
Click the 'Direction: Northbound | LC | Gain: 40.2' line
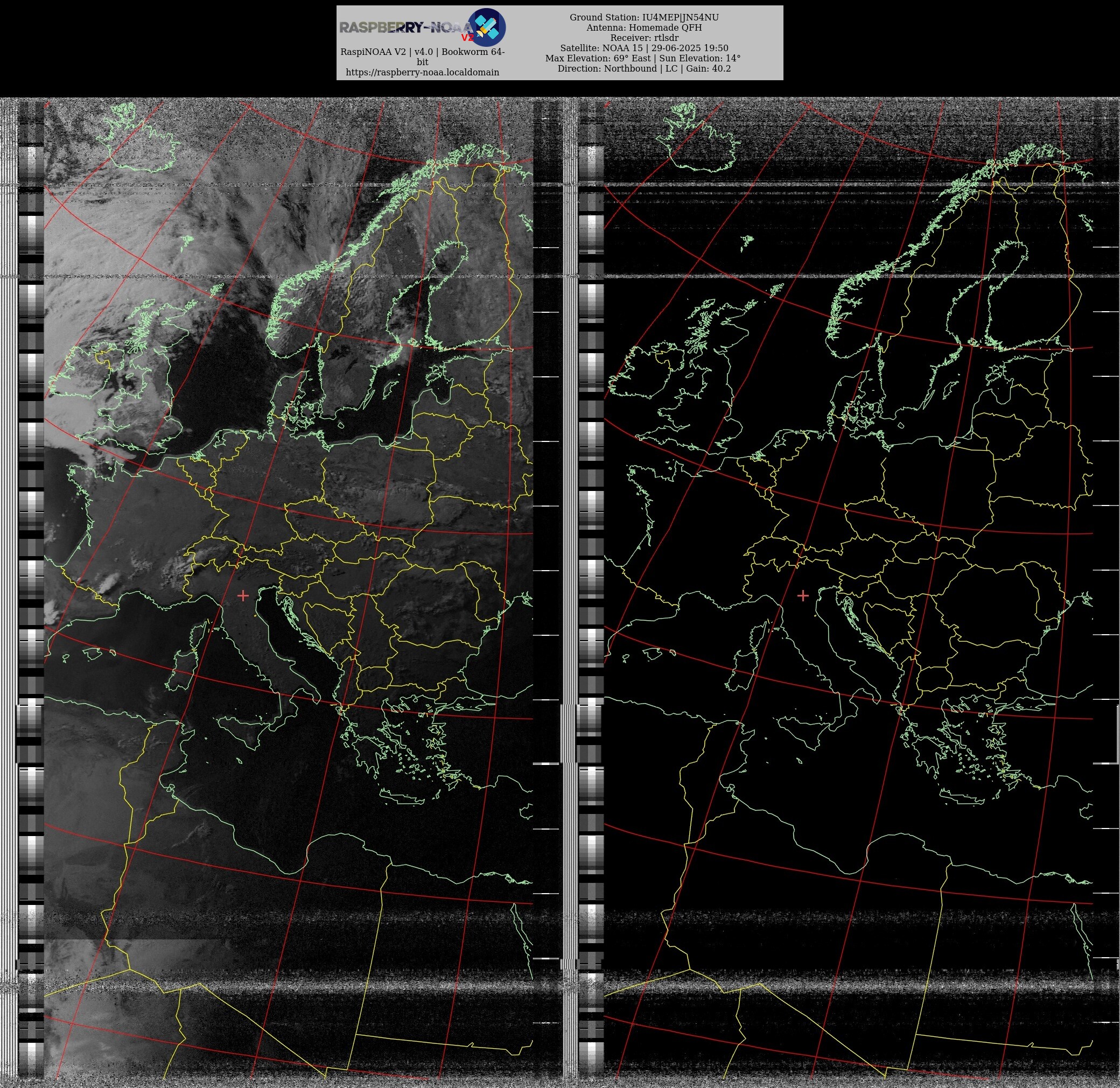[644, 68]
